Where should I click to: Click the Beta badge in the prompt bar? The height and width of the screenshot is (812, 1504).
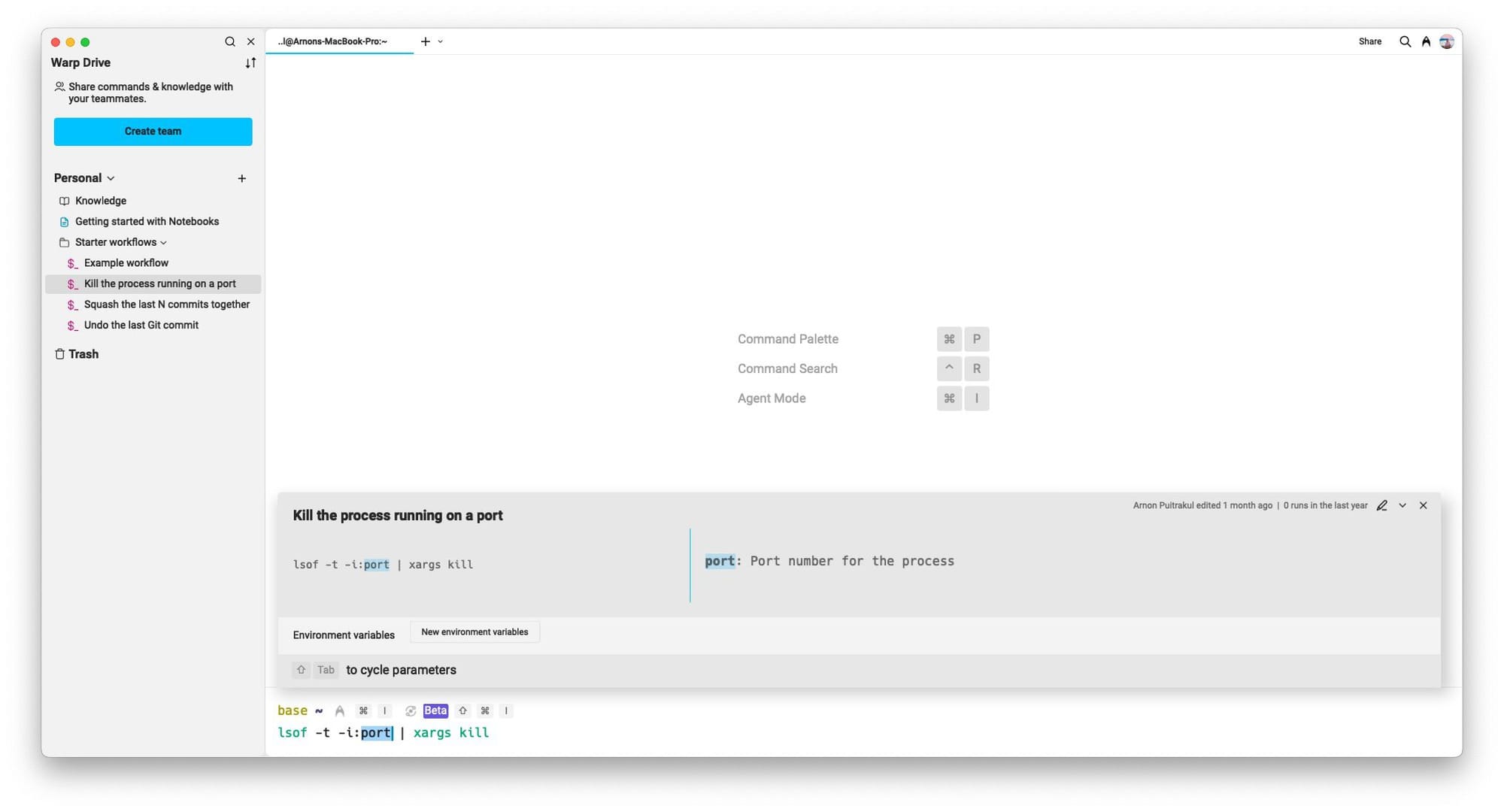(435, 711)
